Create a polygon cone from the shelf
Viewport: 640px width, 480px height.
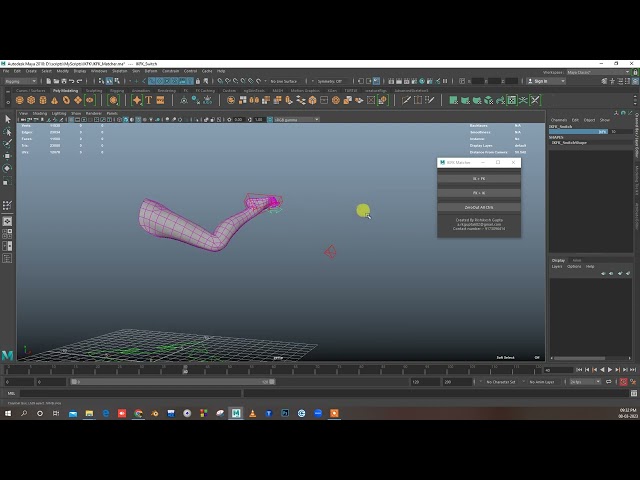pos(54,100)
